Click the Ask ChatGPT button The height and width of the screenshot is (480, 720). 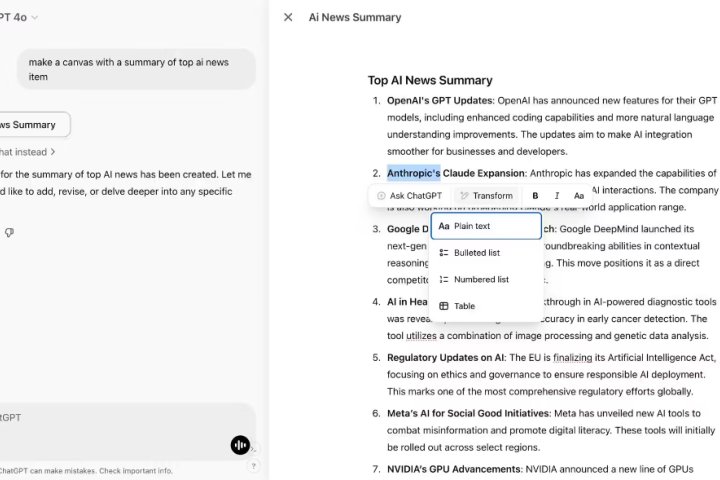[409, 196]
